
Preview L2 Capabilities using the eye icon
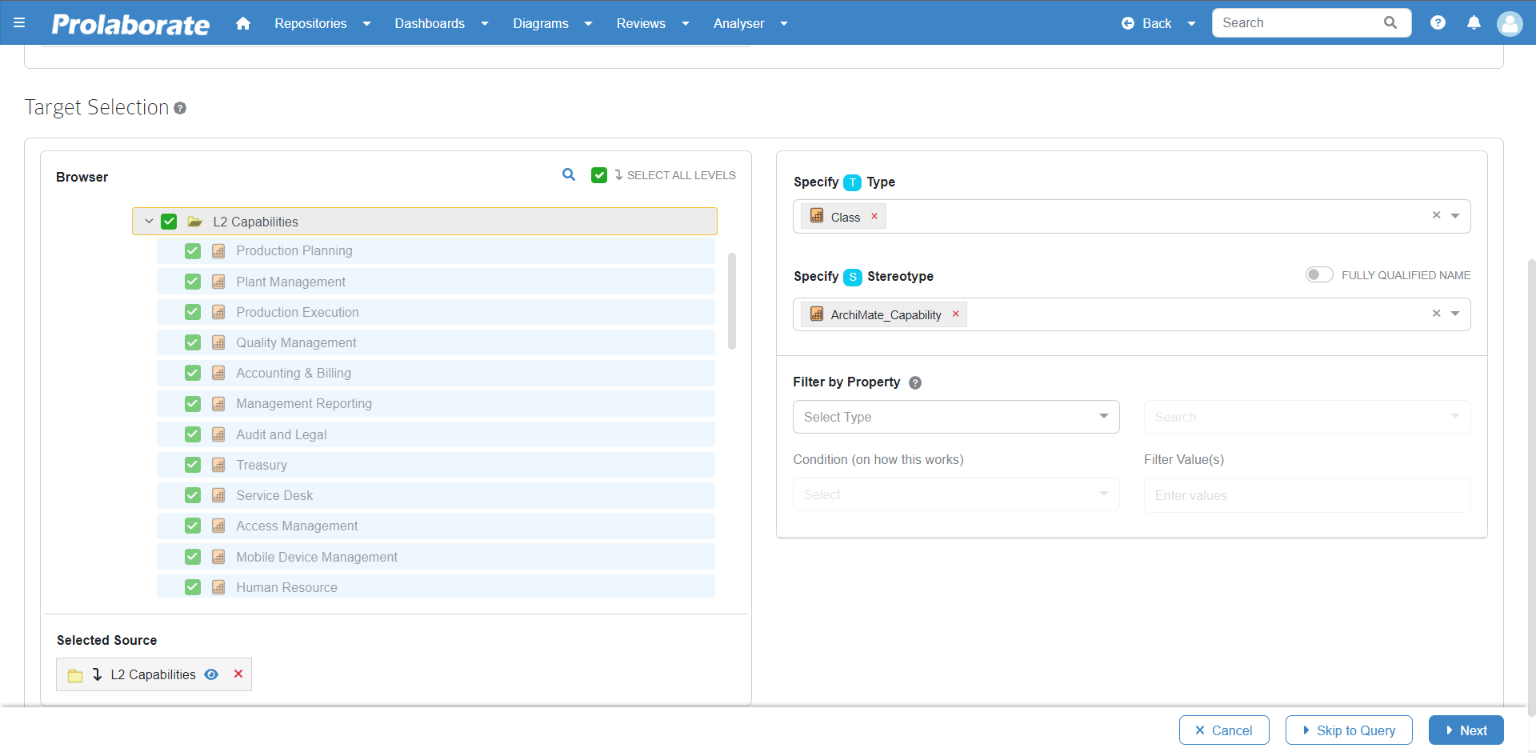[211, 674]
